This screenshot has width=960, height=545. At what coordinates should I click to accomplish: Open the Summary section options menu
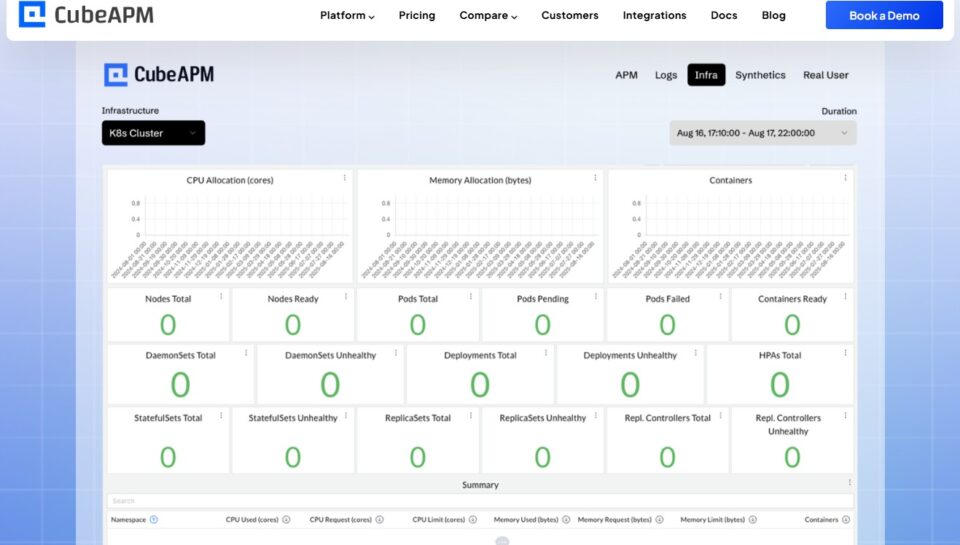tap(849, 483)
